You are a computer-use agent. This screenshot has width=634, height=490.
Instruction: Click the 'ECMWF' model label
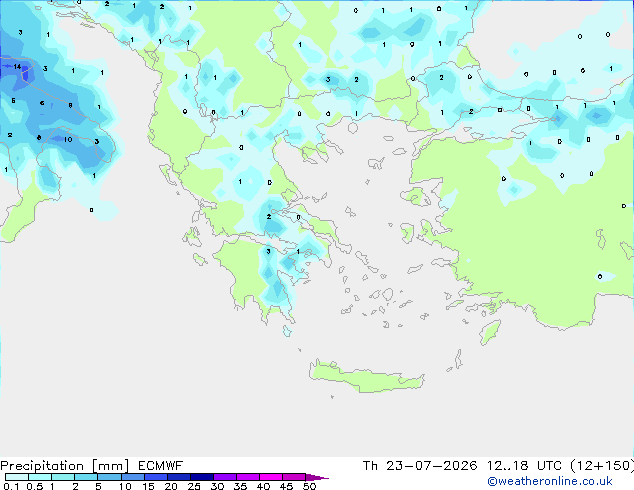point(161,466)
